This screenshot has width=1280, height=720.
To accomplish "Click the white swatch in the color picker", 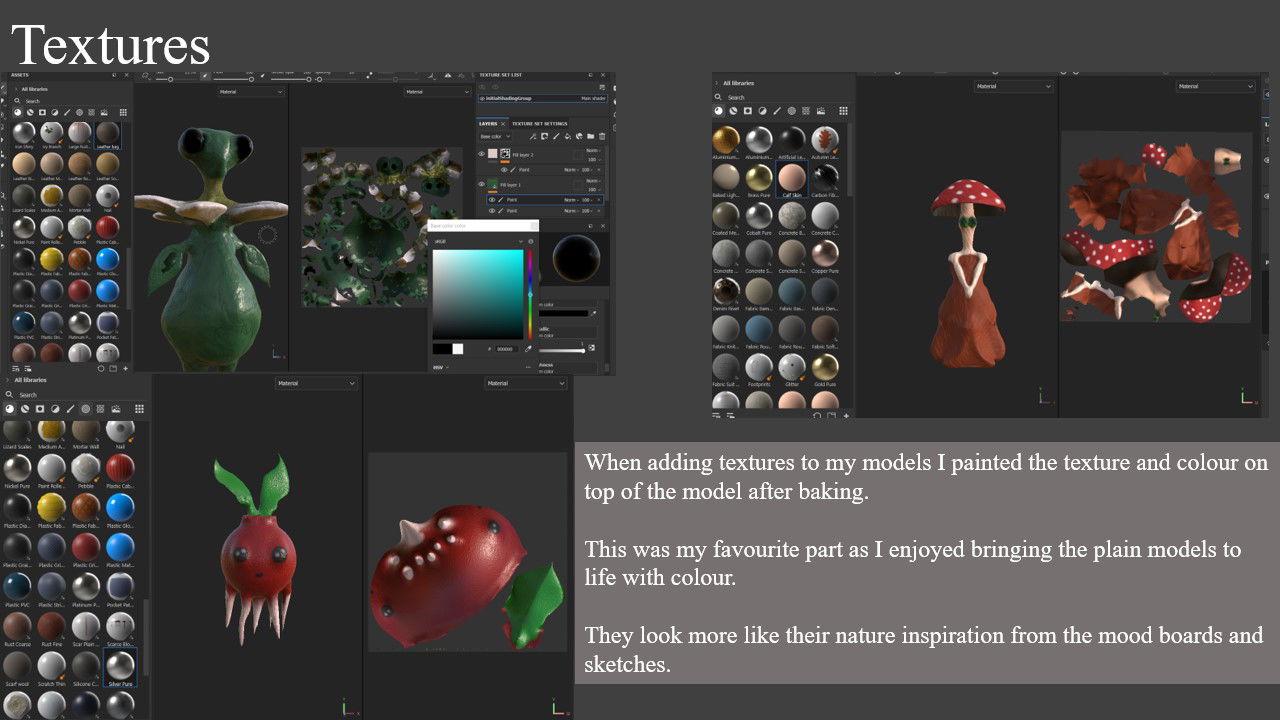I will point(458,349).
